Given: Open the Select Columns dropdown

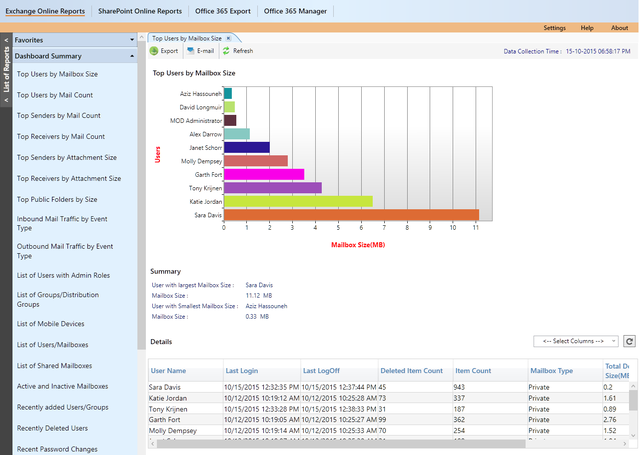Looking at the screenshot, I should coord(577,341).
